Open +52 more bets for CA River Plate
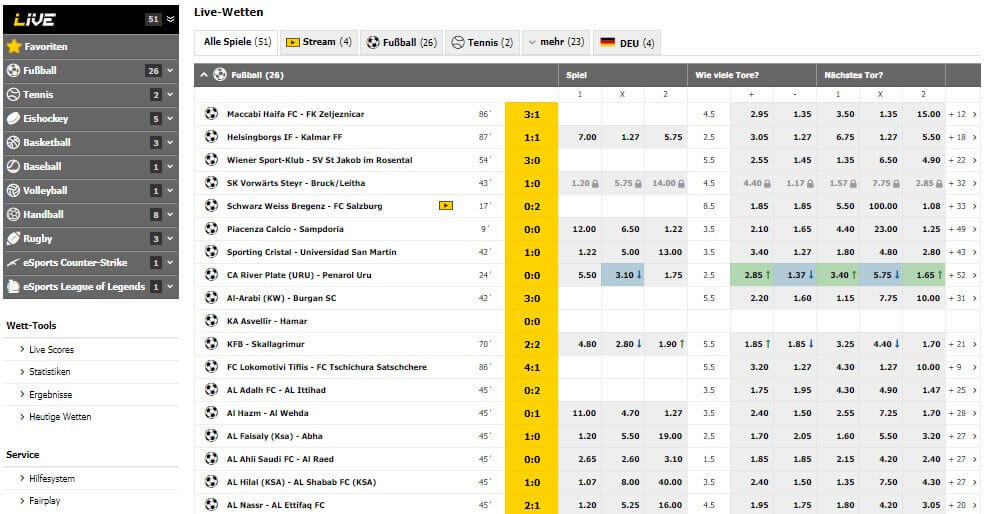This screenshot has width=986, height=514. pyautogui.click(x=962, y=275)
